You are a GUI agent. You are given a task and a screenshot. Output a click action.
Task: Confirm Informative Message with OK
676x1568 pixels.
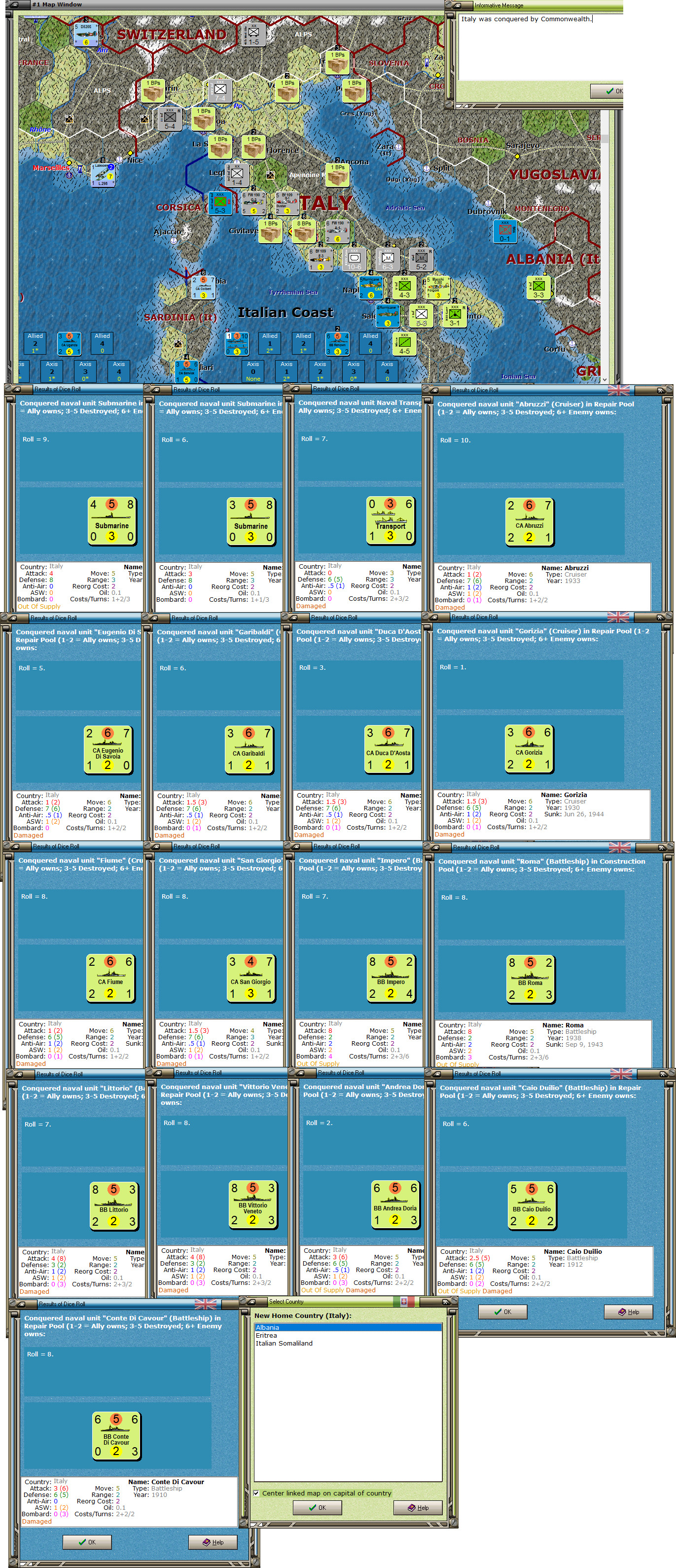(608, 91)
